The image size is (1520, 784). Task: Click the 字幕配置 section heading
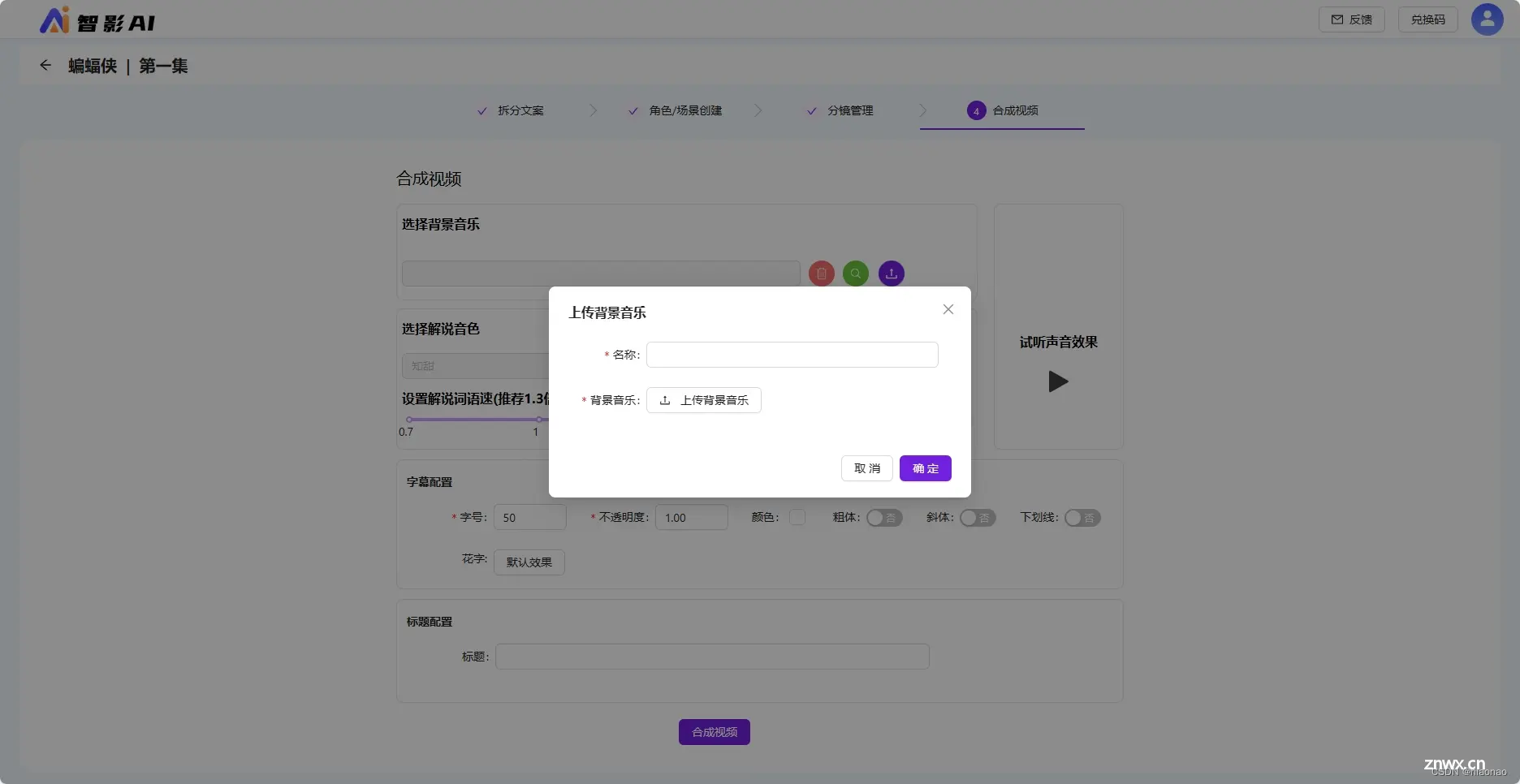pyautogui.click(x=430, y=482)
